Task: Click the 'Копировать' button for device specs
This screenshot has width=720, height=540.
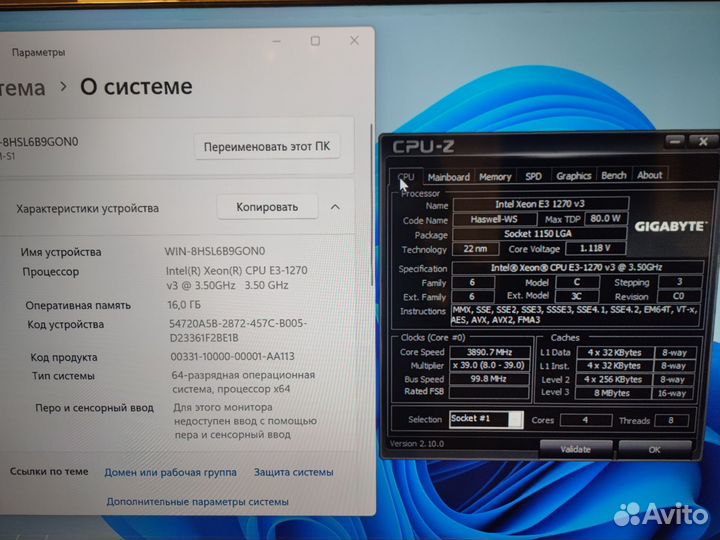Action: point(267,207)
